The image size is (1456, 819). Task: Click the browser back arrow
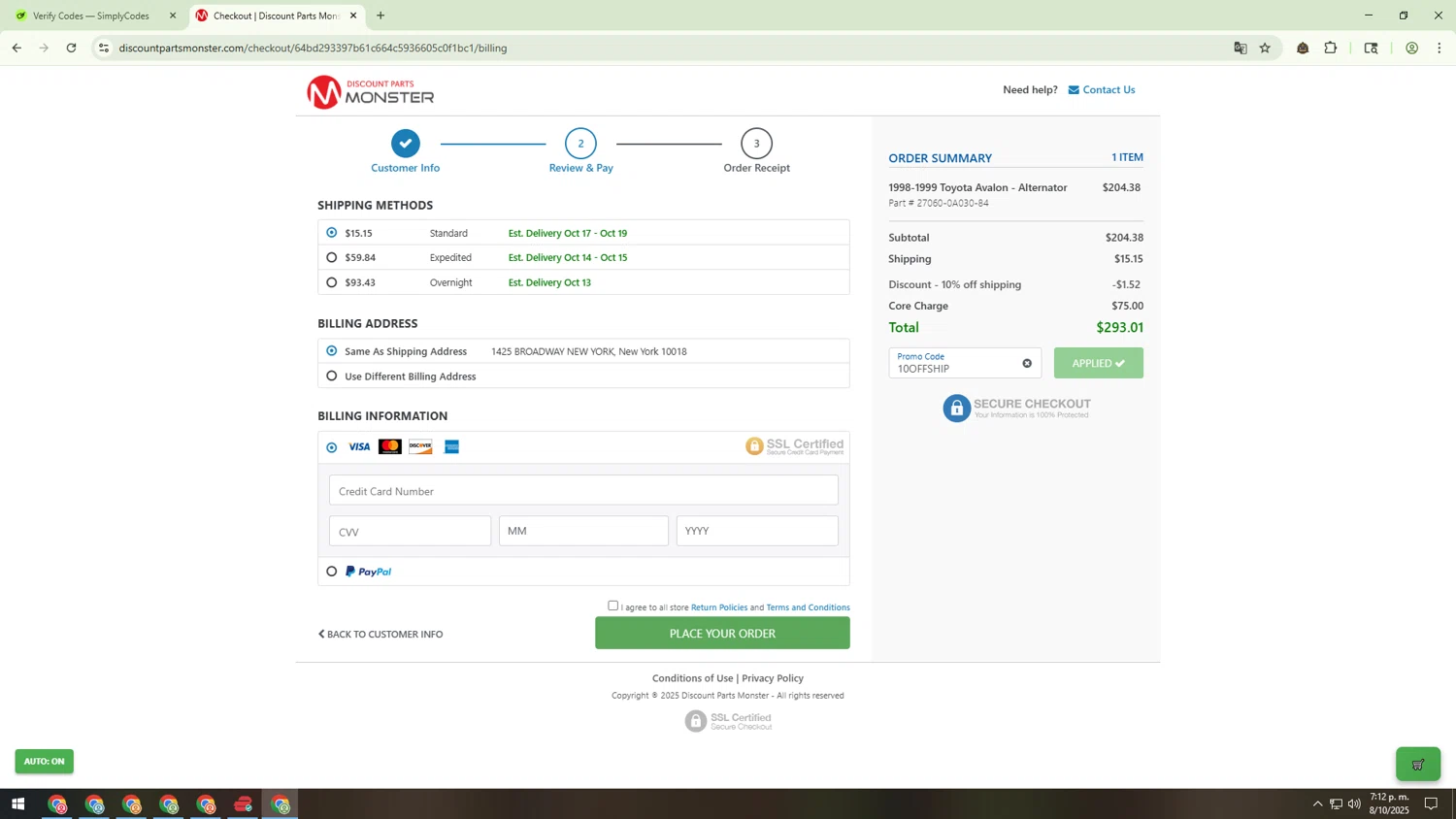pyautogui.click(x=17, y=48)
